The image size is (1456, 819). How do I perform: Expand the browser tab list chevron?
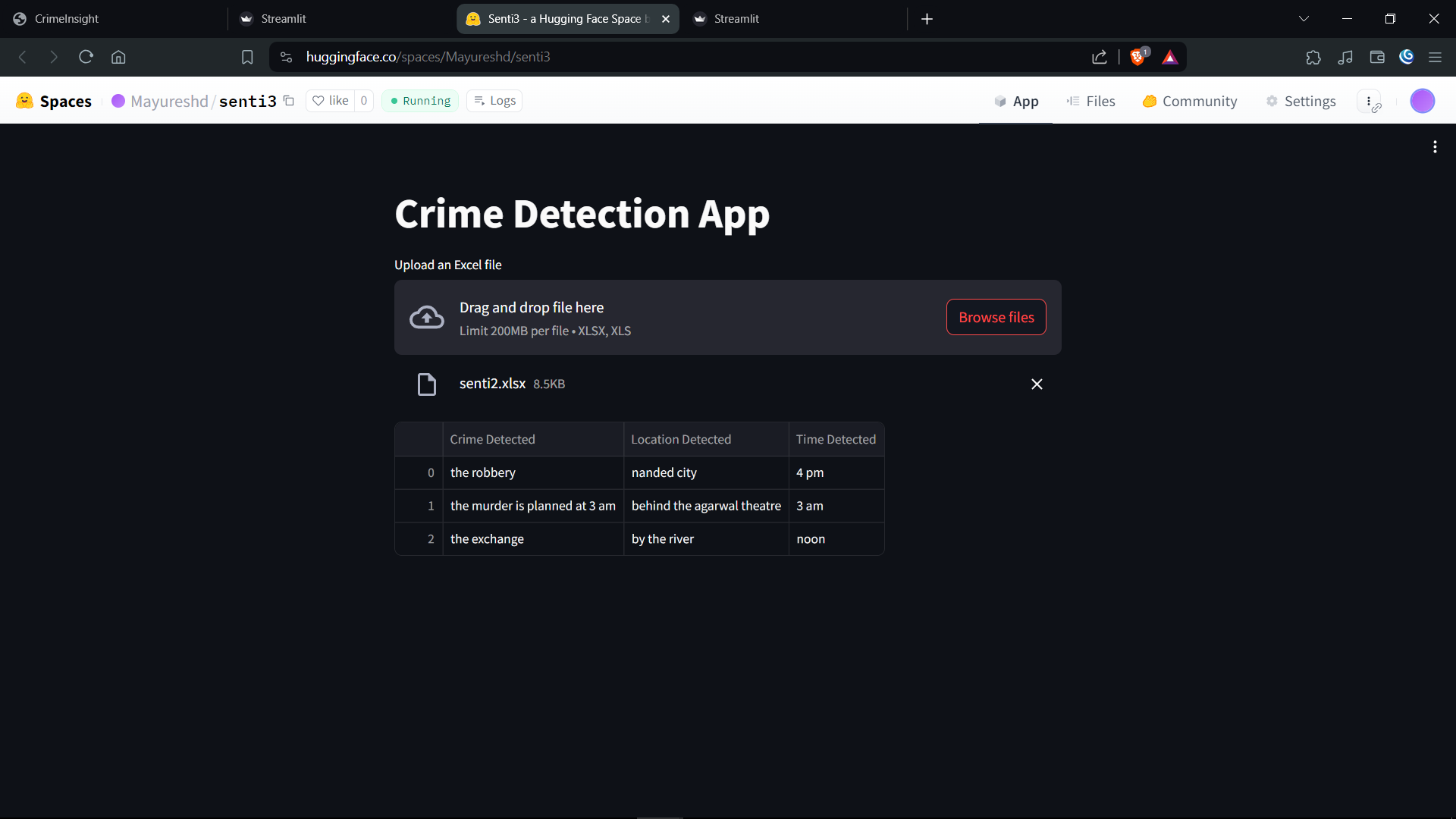pyautogui.click(x=1304, y=19)
